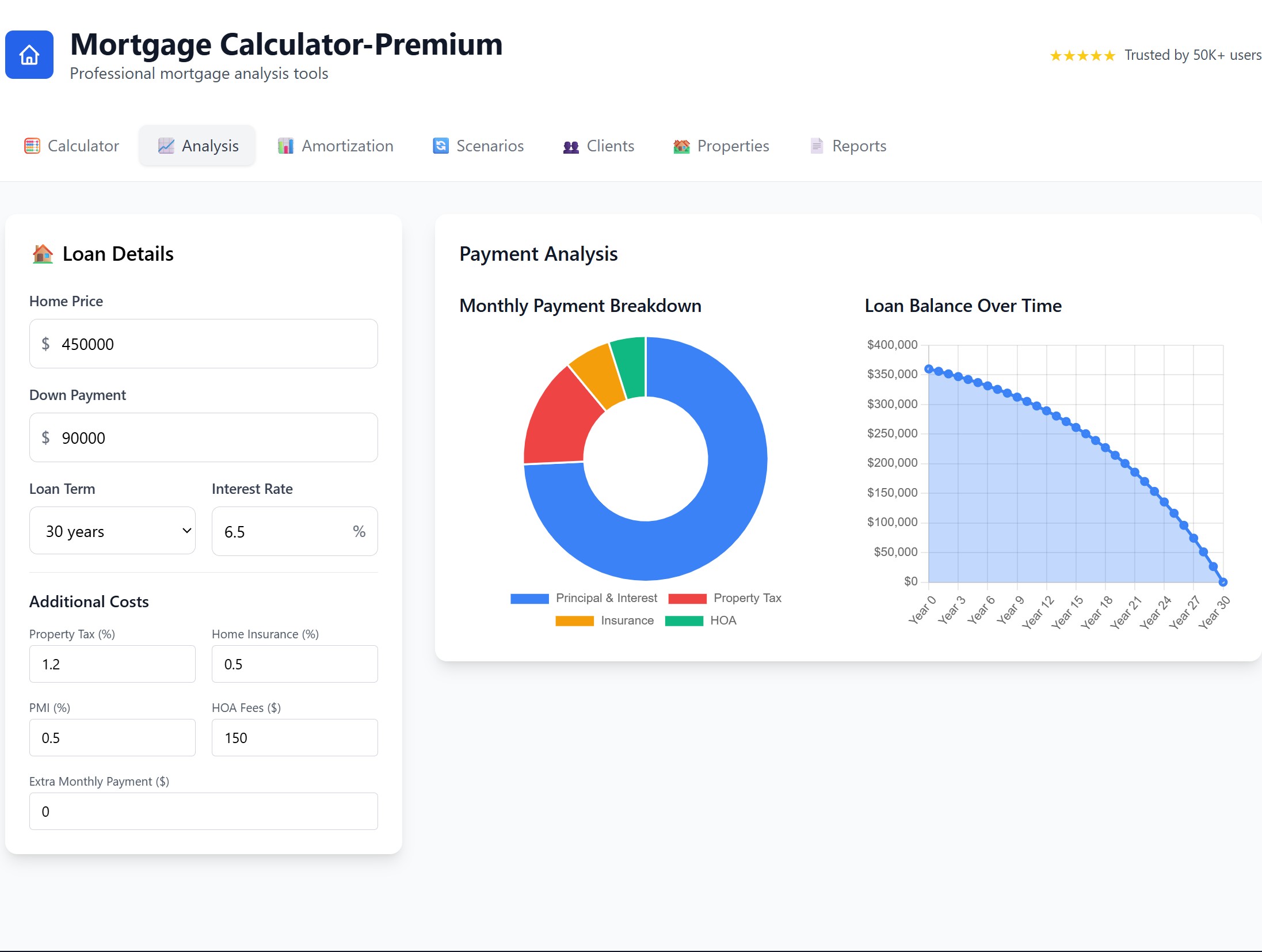Click the Year 30 data point on balance chart
The height and width of the screenshot is (952, 1262).
point(1222,581)
